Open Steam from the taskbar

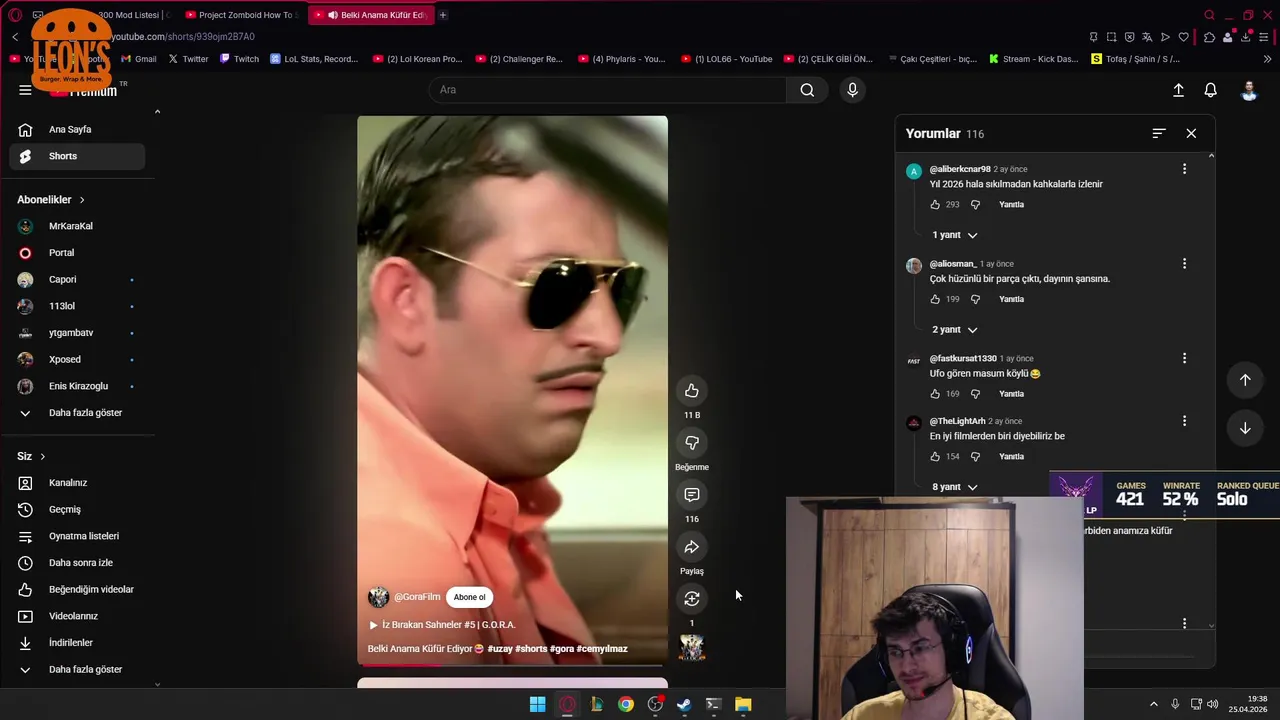684,704
